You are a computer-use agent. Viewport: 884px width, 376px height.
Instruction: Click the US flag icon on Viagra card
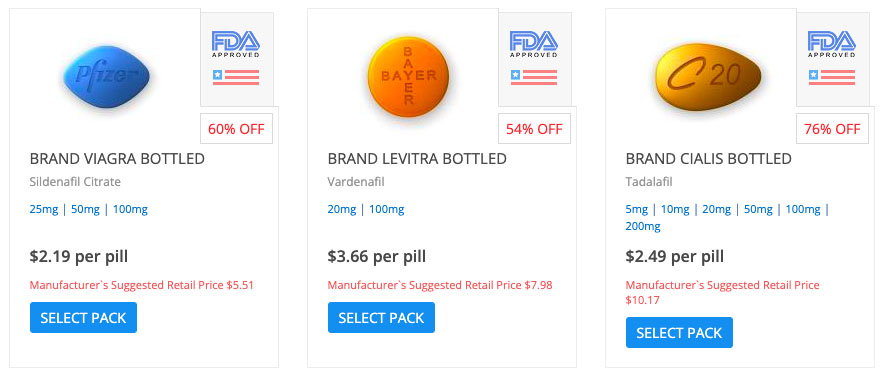pyautogui.click(x=236, y=77)
